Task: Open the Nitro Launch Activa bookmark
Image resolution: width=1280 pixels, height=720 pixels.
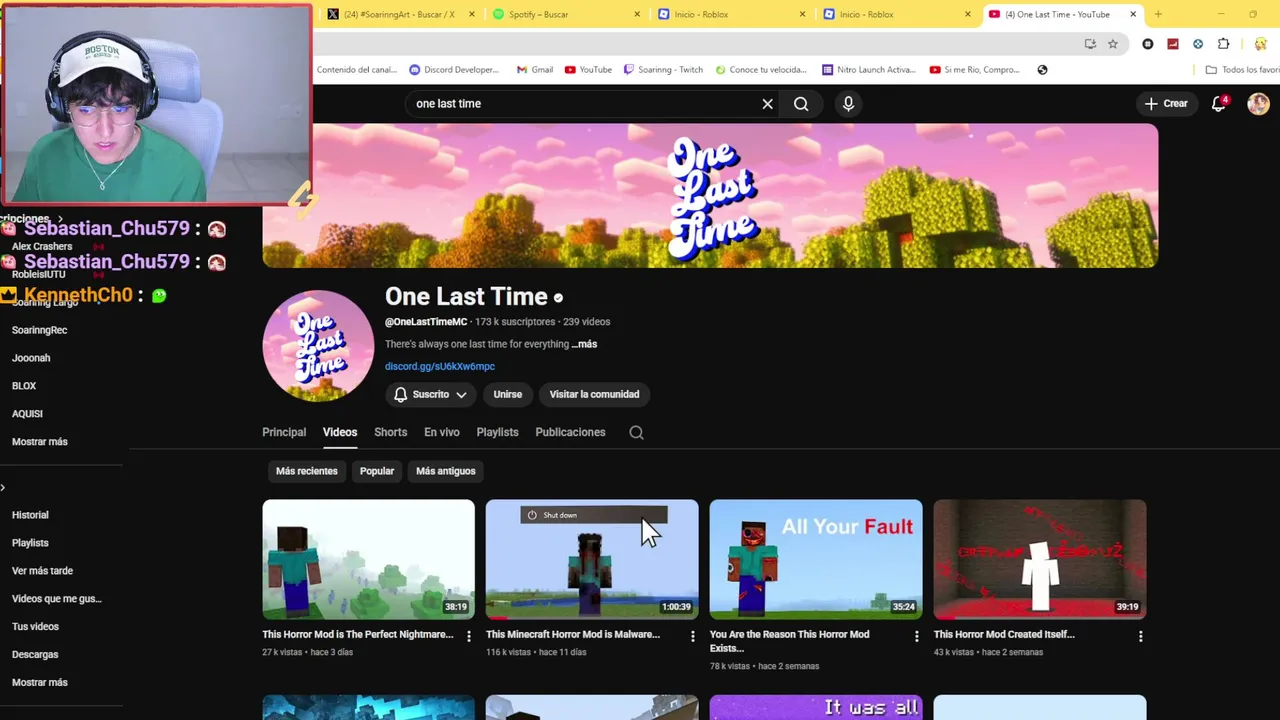Action: pos(869,70)
